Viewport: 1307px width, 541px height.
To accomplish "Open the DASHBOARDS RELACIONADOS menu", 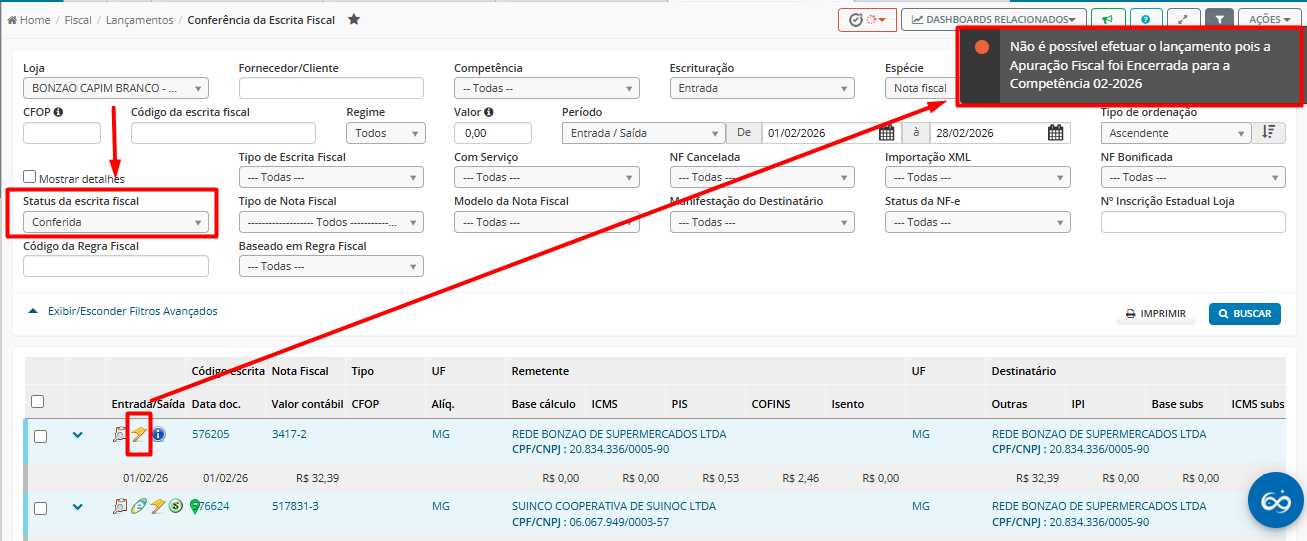I will [993, 19].
